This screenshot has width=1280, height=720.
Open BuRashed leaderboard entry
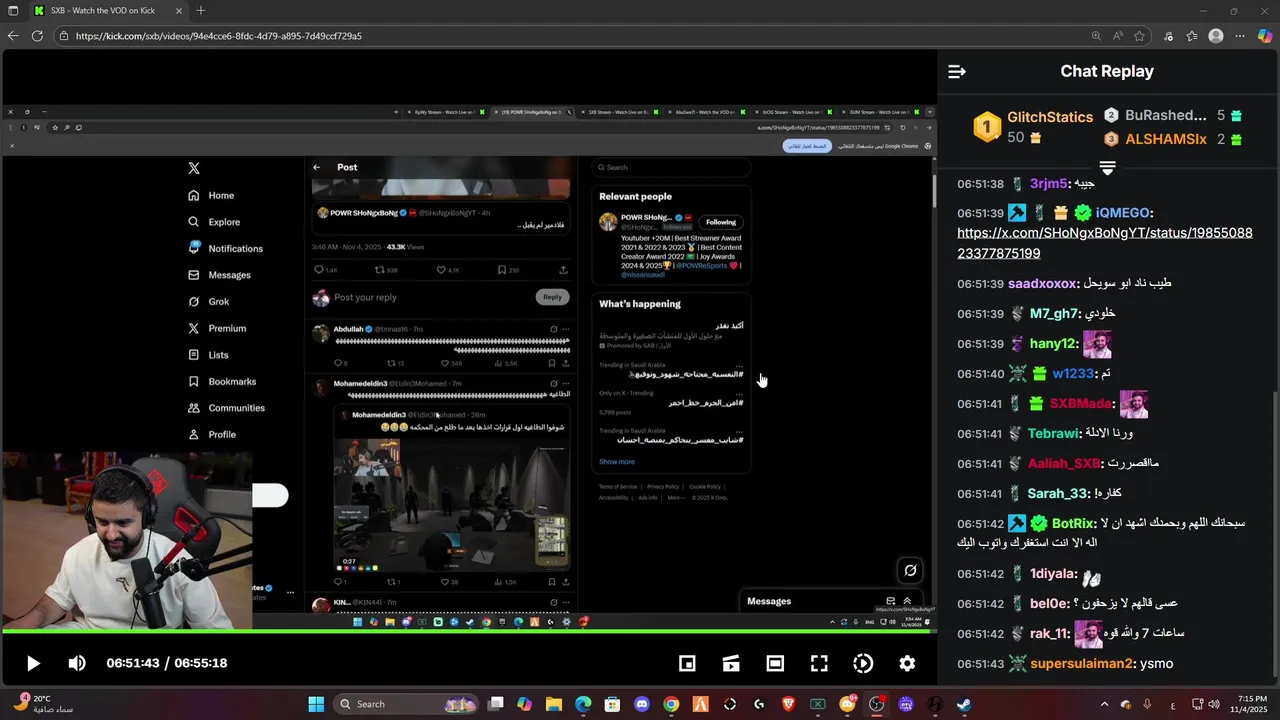coord(1174,115)
